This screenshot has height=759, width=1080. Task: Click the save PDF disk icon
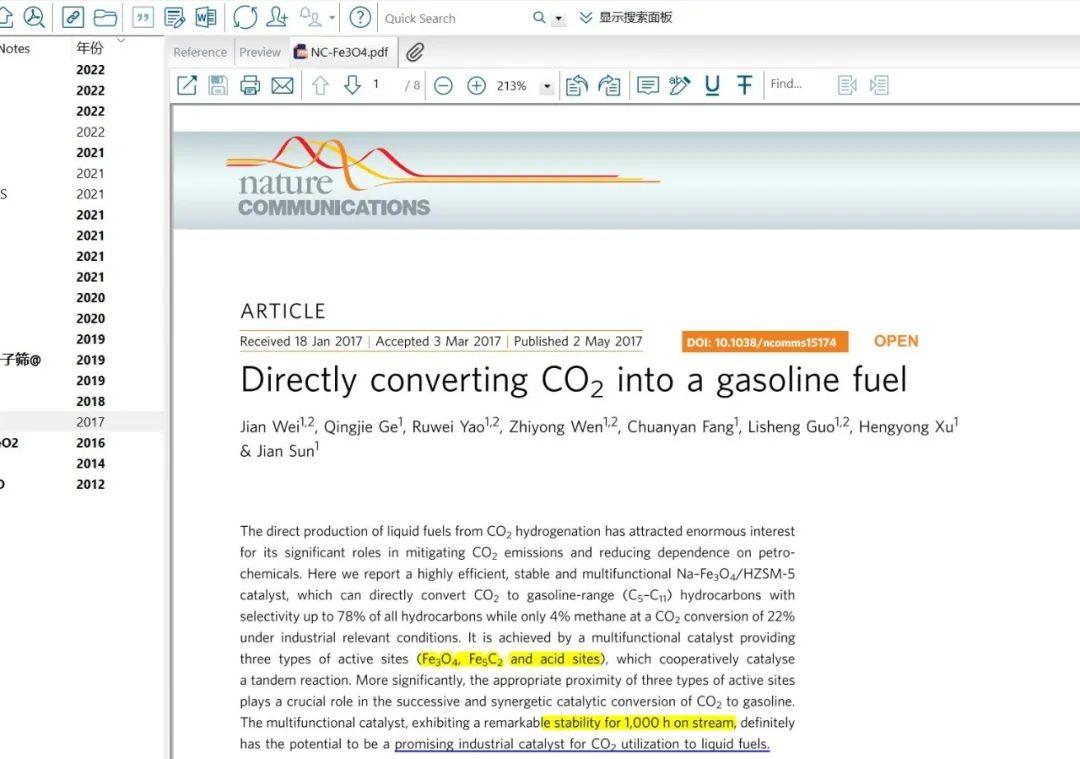pyautogui.click(x=218, y=85)
